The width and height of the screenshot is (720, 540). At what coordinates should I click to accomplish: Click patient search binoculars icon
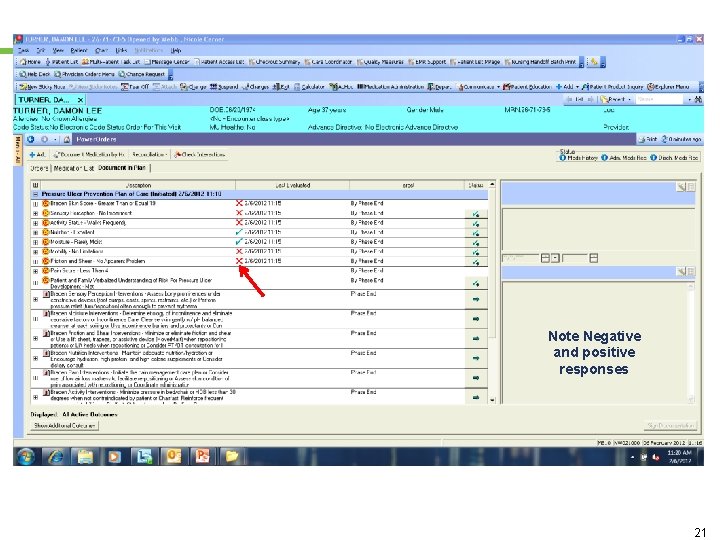pyautogui.click(x=698, y=99)
